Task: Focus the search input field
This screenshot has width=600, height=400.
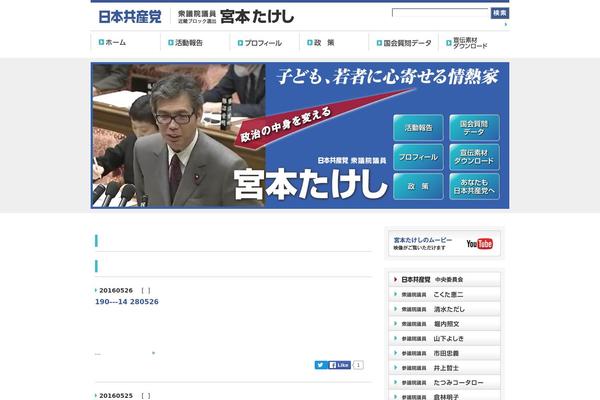Action: click(x=440, y=13)
